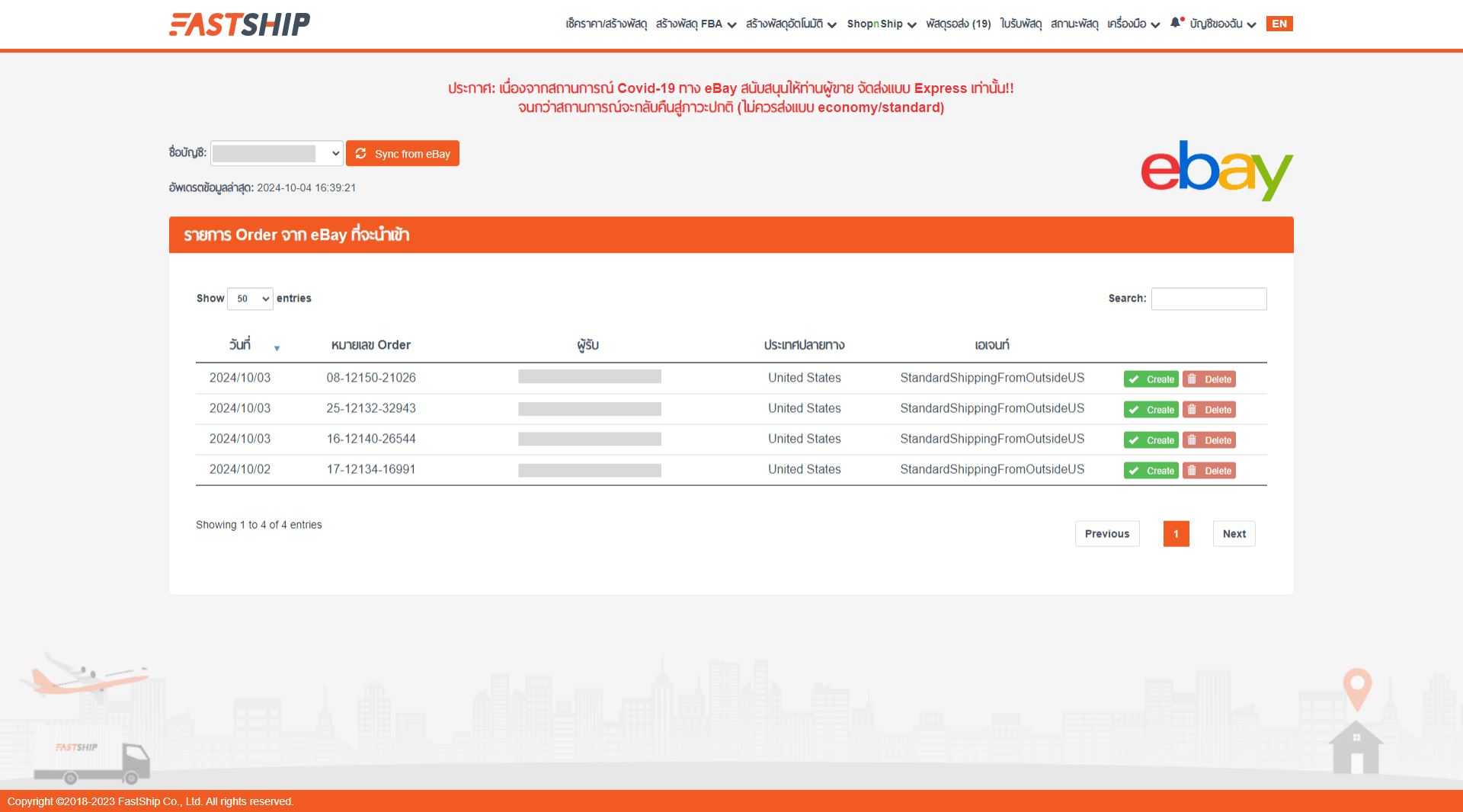
Task: Click the eBay logo image
Action: (x=1217, y=171)
